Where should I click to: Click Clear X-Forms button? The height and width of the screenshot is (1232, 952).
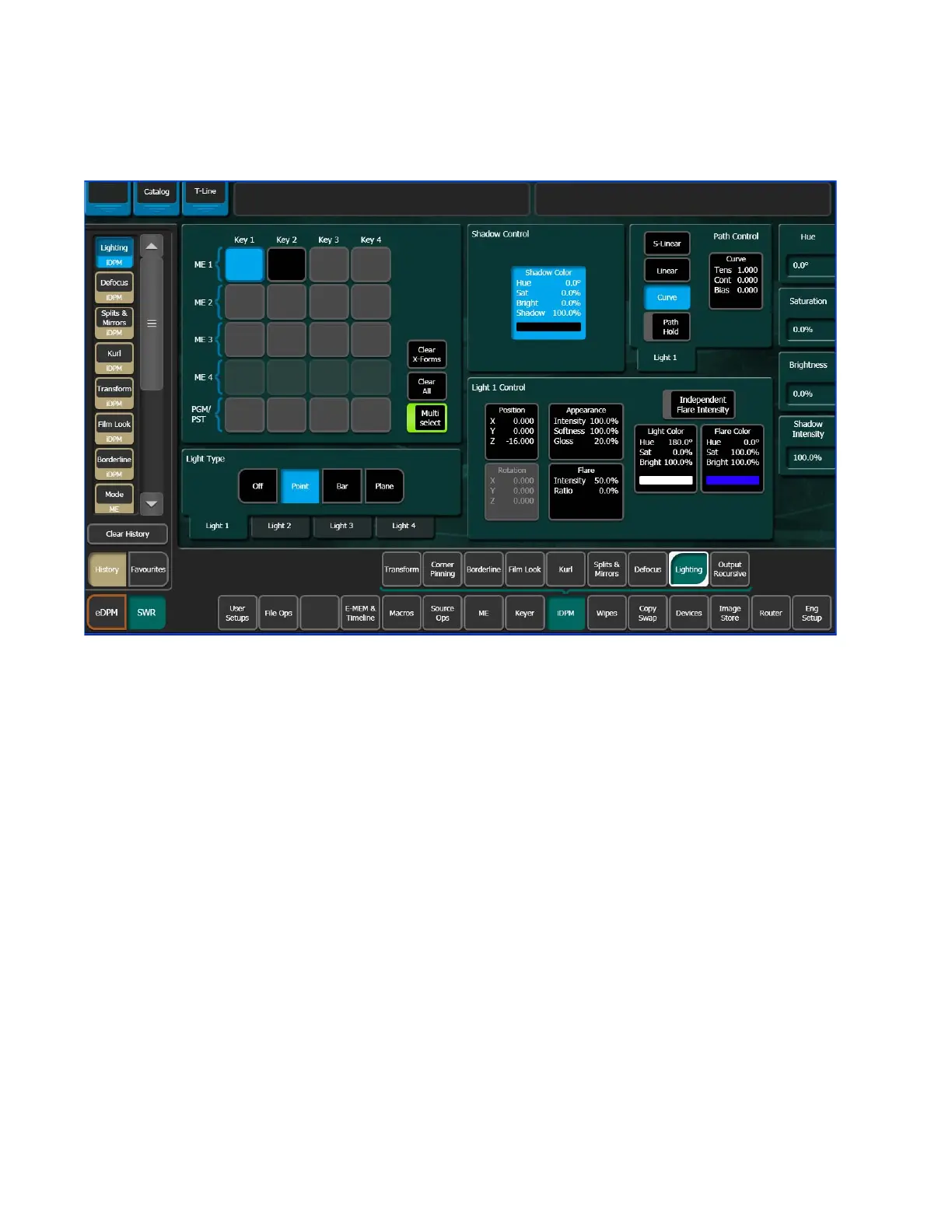(x=427, y=355)
